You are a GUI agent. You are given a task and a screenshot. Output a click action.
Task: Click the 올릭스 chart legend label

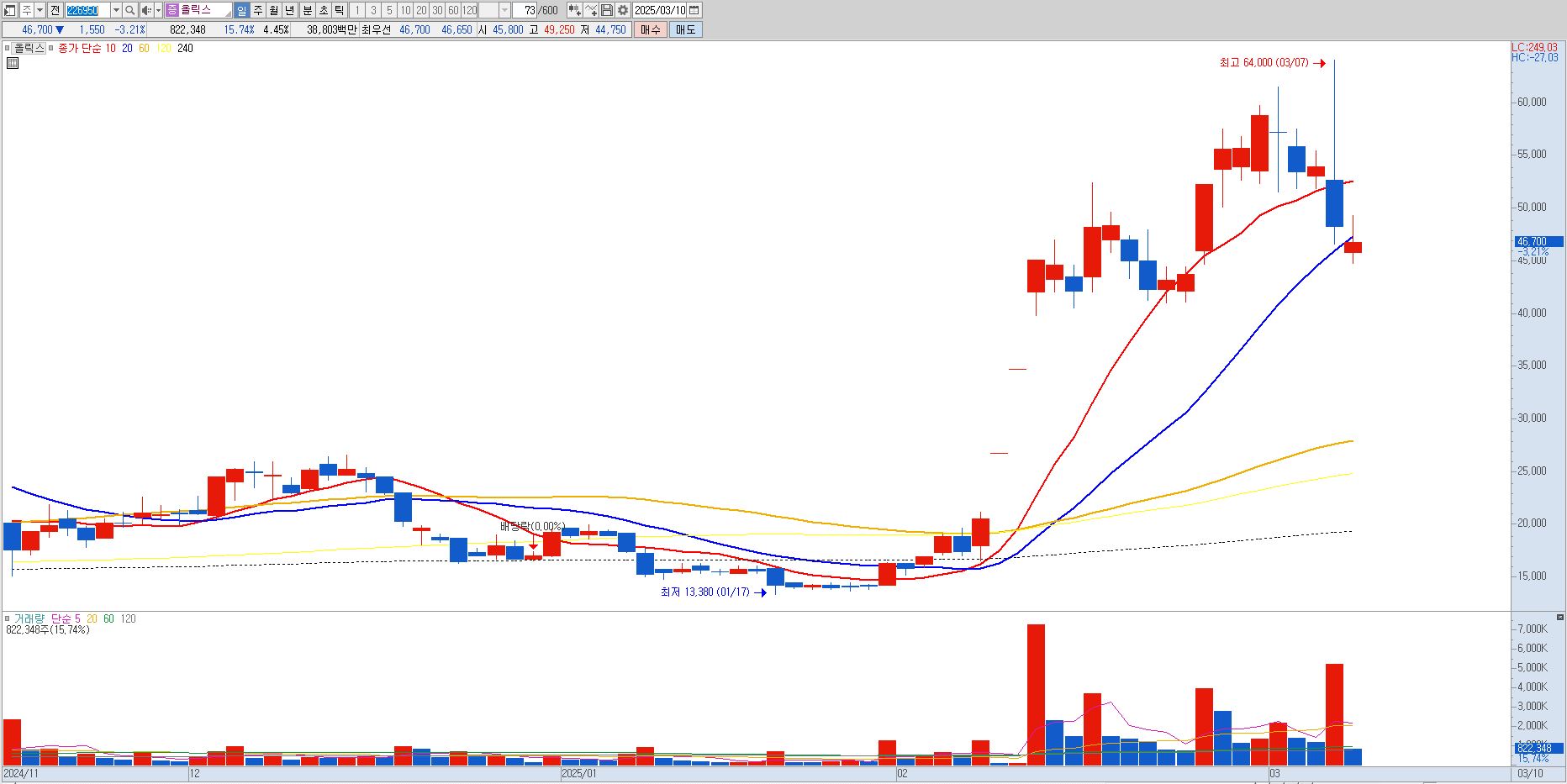[29, 48]
